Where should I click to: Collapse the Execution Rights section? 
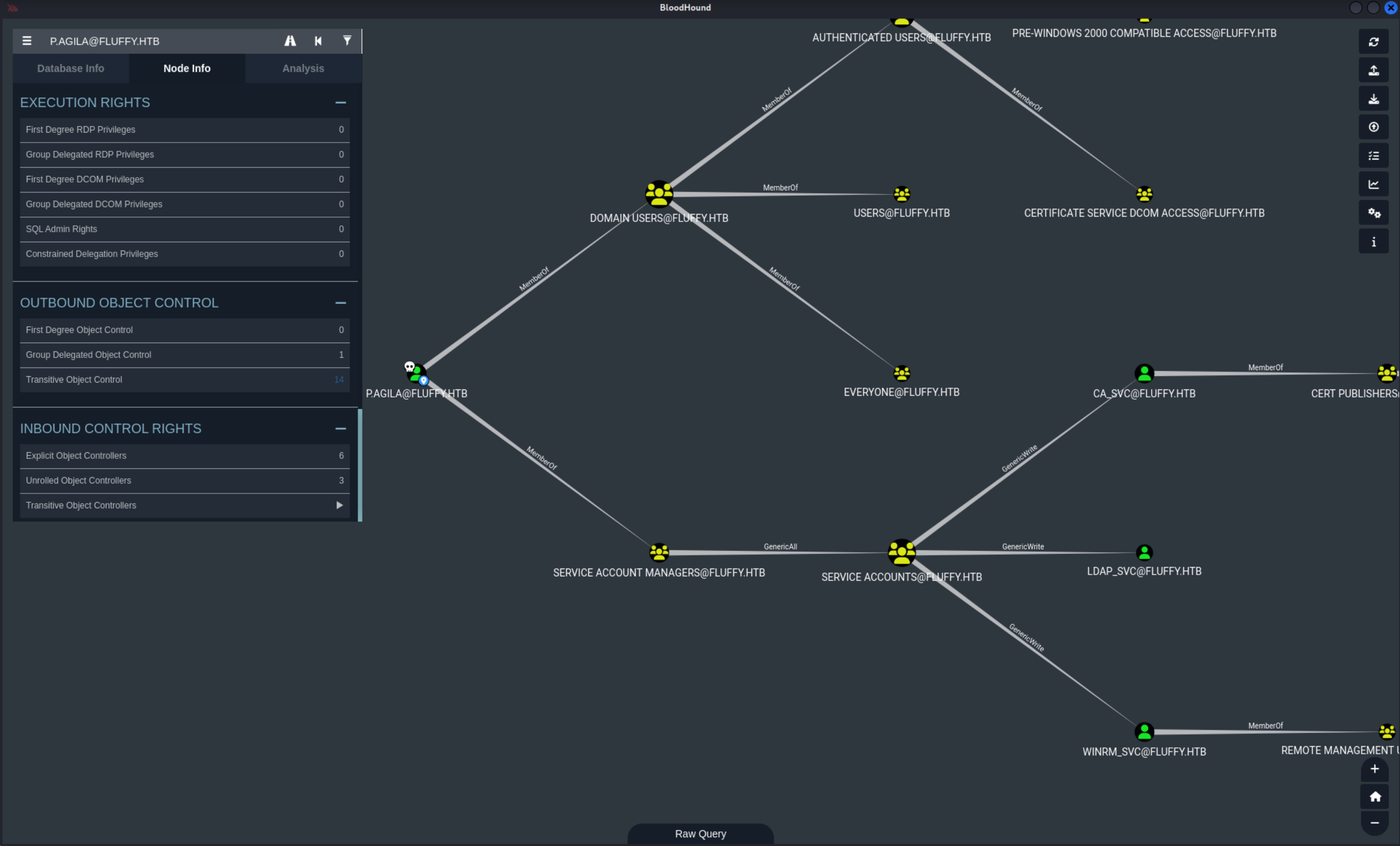pyautogui.click(x=341, y=103)
